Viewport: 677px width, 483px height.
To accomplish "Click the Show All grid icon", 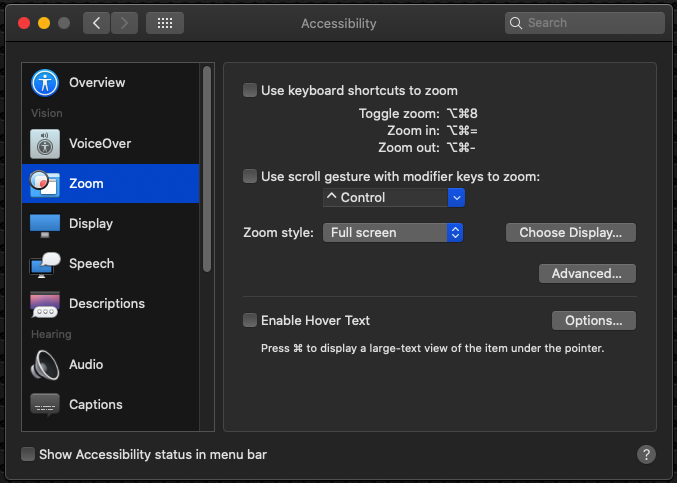I will 164,23.
